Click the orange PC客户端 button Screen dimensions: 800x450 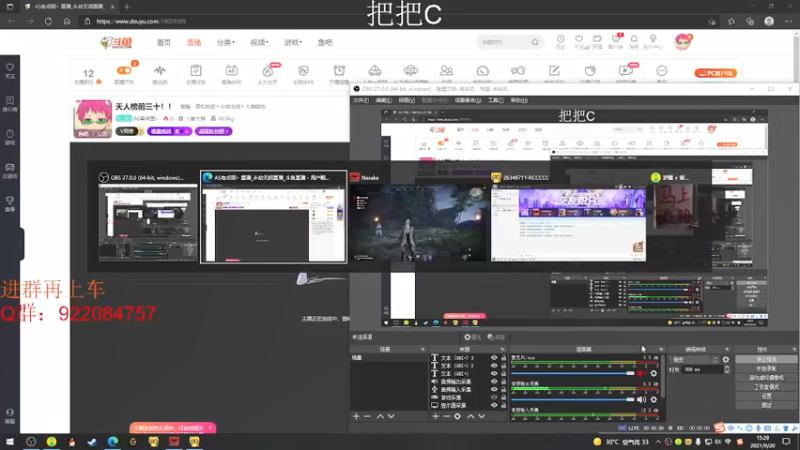click(715, 73)
